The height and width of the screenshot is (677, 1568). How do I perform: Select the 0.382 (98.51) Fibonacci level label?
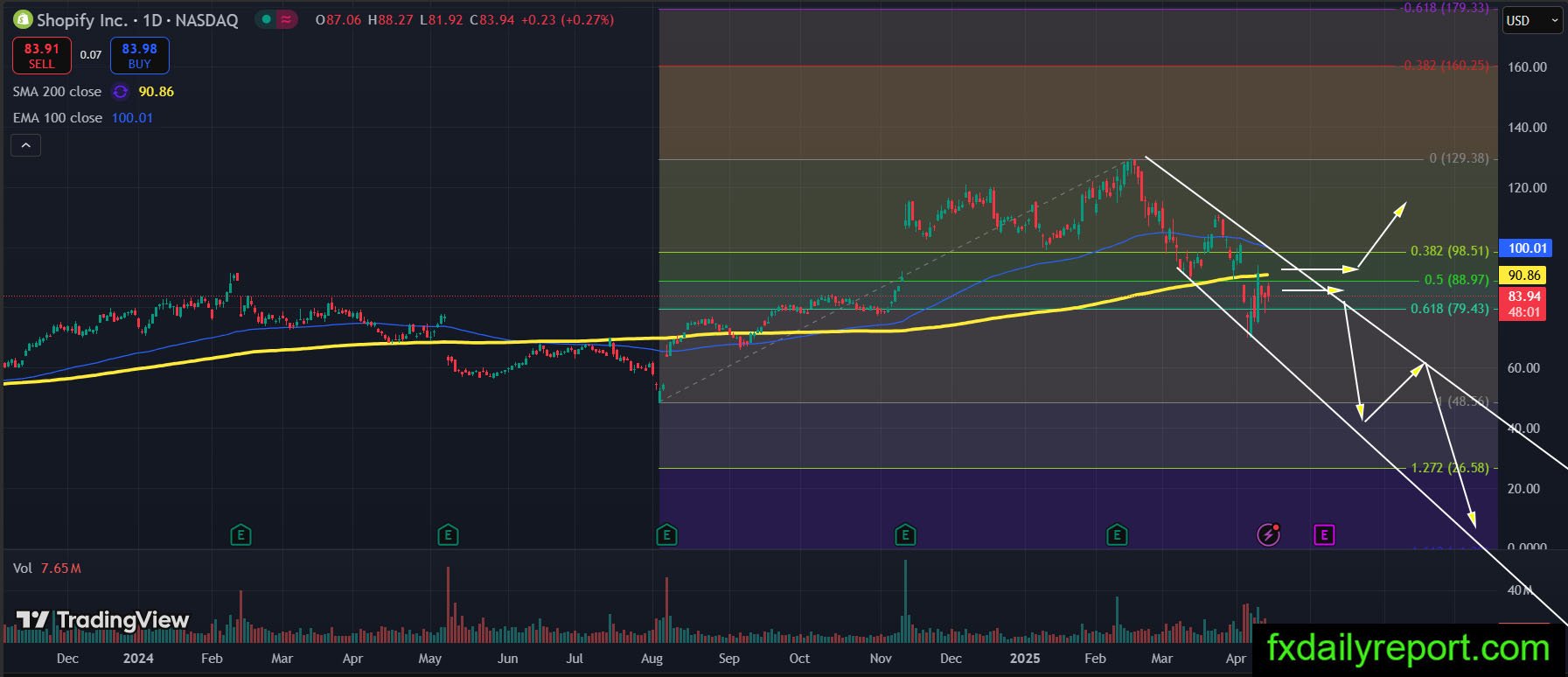[x=1450, y=251]
